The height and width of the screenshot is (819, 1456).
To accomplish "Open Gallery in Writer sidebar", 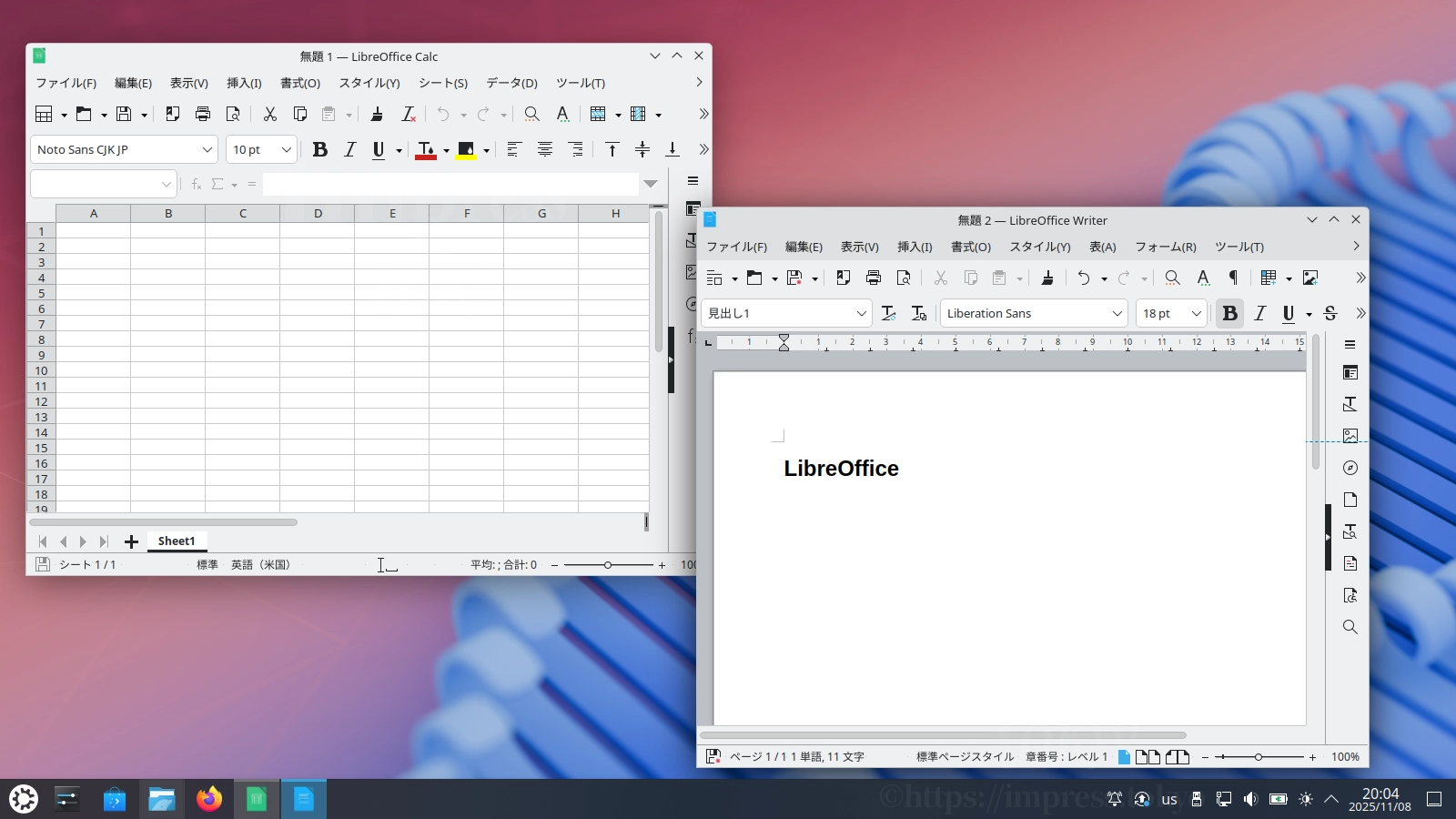I will (x=1350, y=436).
